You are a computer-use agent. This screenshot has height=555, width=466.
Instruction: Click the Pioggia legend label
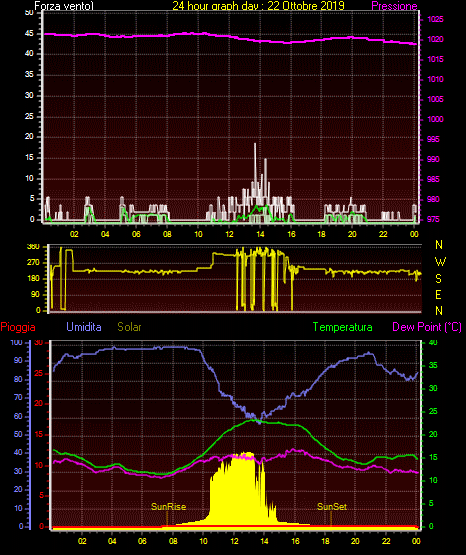(x=18, y=327)
